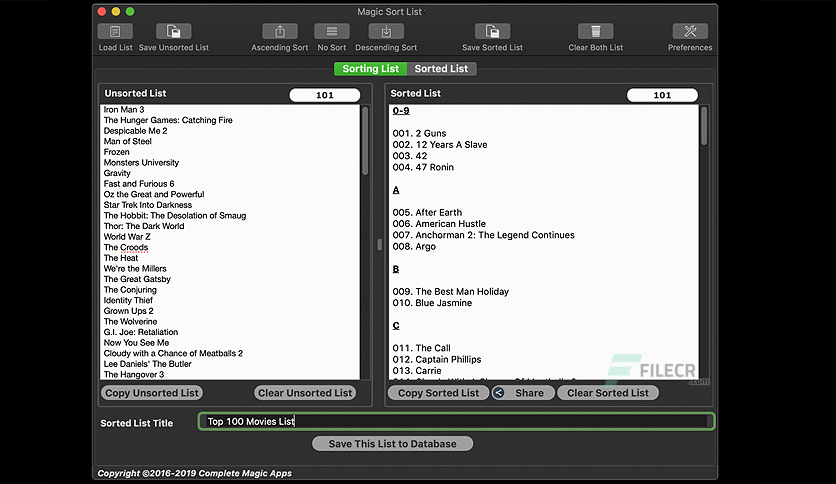Click '004. 47 Ronin' in sorted list
This screenshot has width=836, height=484.
click(423, 167)
